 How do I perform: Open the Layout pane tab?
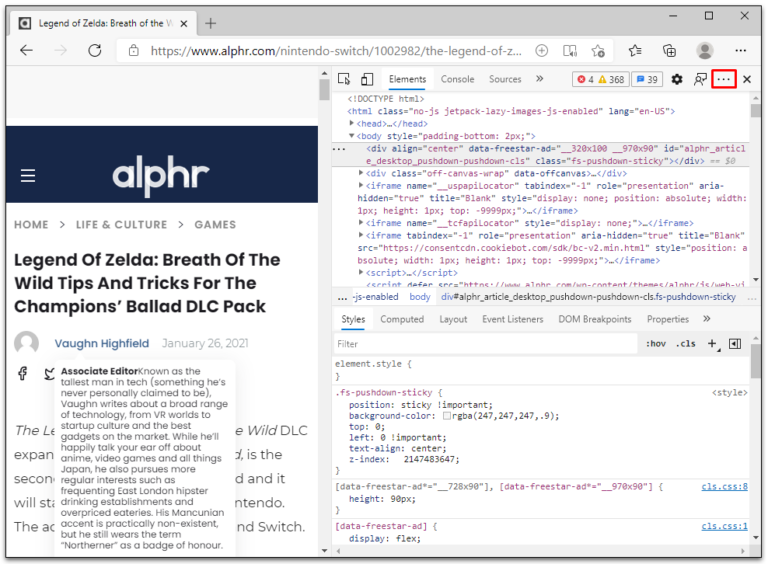pyautogui.click(x=453, y=319)
